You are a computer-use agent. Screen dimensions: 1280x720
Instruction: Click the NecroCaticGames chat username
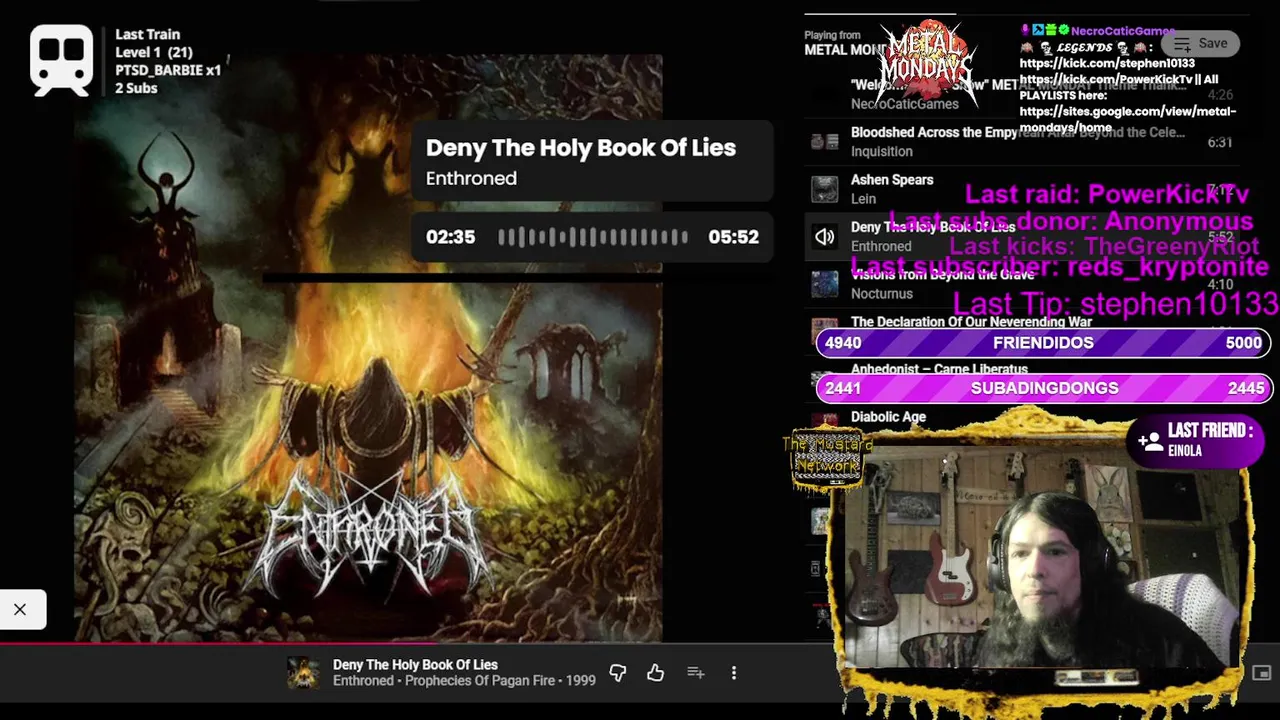click(x=1123, y=31)
